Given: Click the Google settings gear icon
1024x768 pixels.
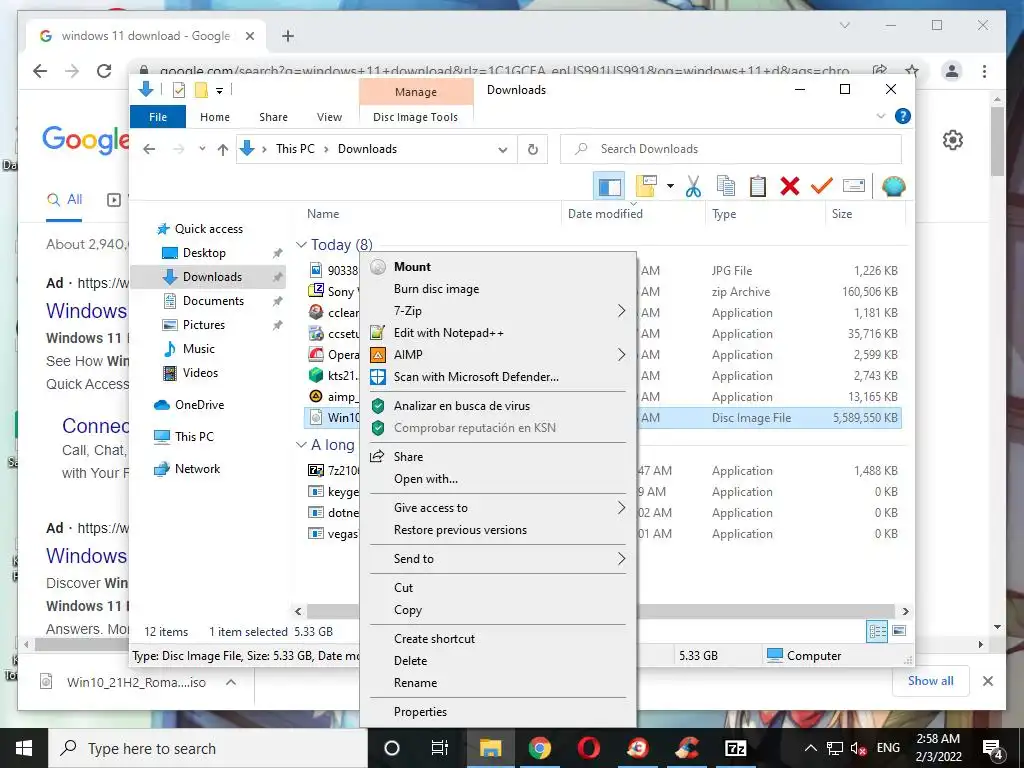Looking at the screenshot, I should click(x=953, y=140).
